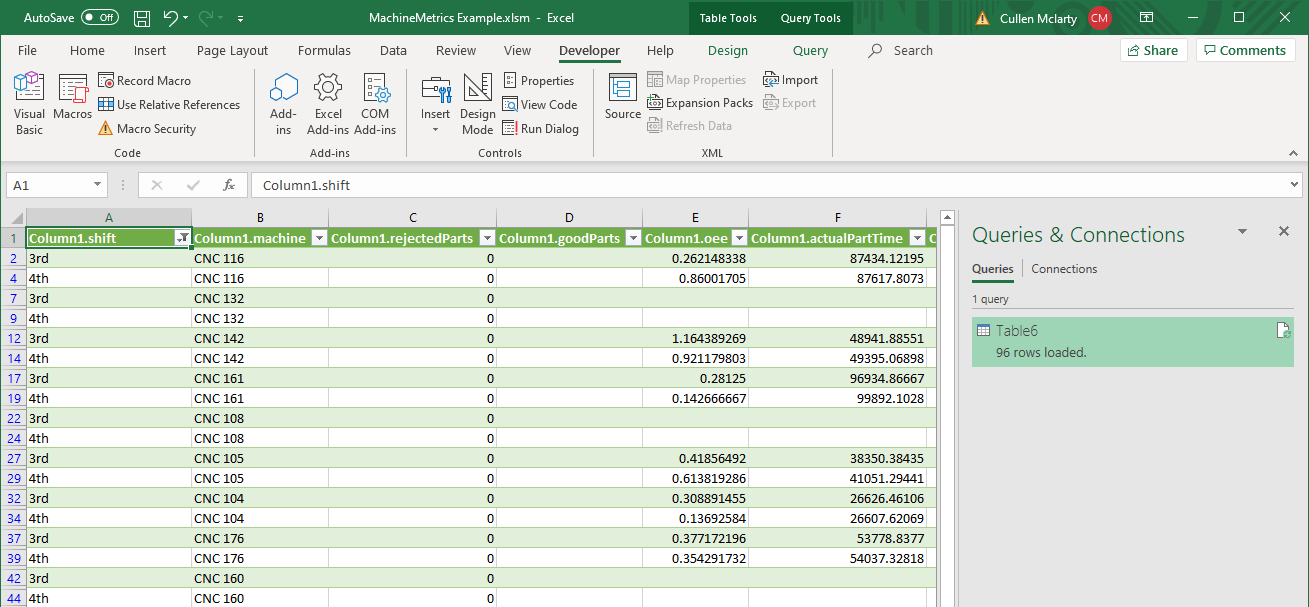Viewport: 1309px width, 607px height.
Task: Open the Insert controls dropdown
Action: pyautogui.click(x=435, y=105)
